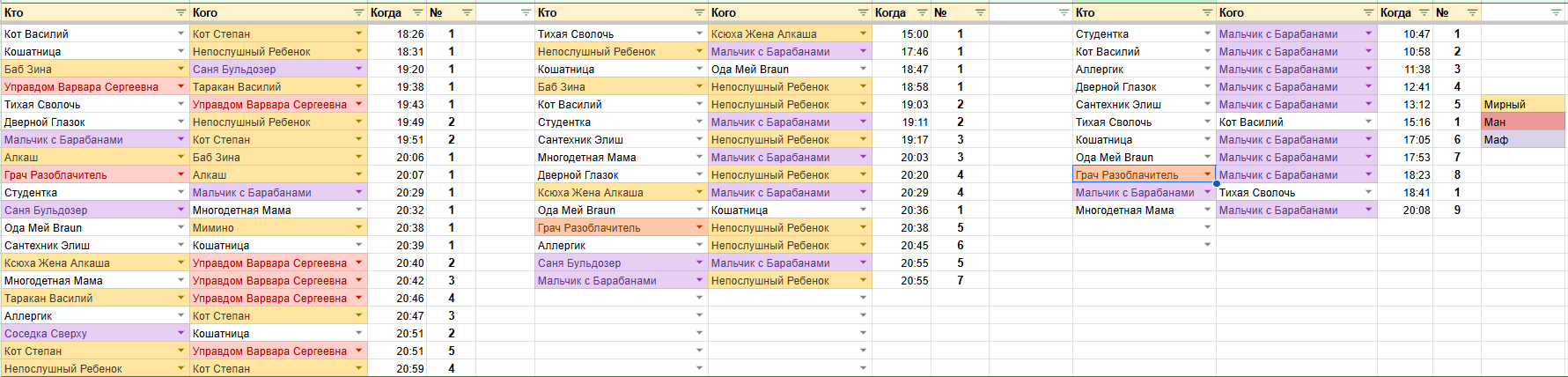Click filter icon on first № header
The height and width of the screenshot is (377, 1568).
467,12
